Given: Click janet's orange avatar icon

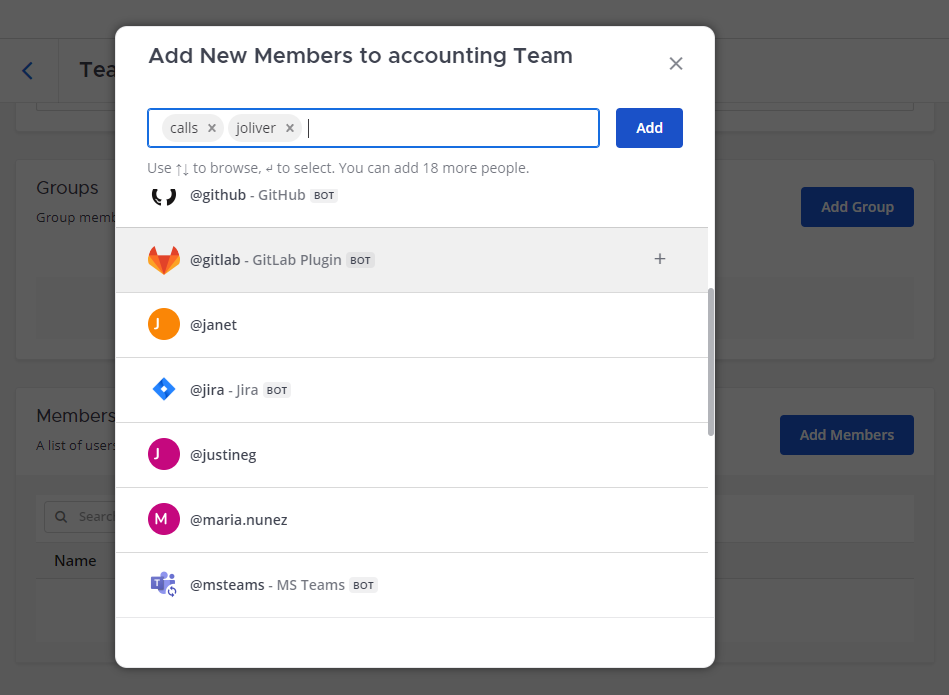Looking at the screenshot, I should [x=163, y=324].
